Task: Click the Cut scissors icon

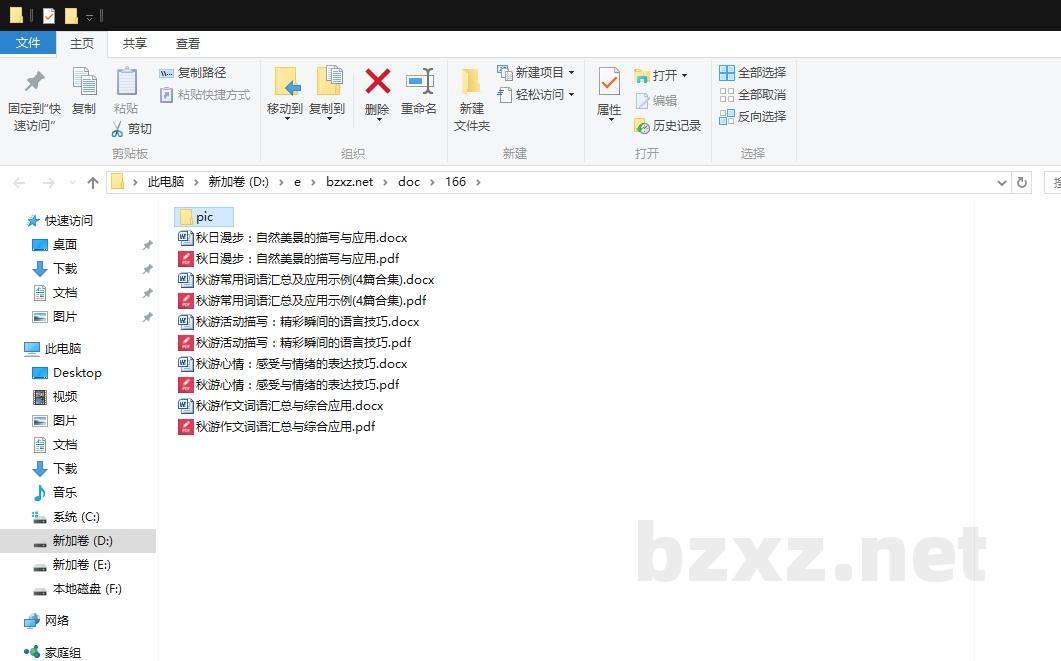Action: tap(117, 129)
